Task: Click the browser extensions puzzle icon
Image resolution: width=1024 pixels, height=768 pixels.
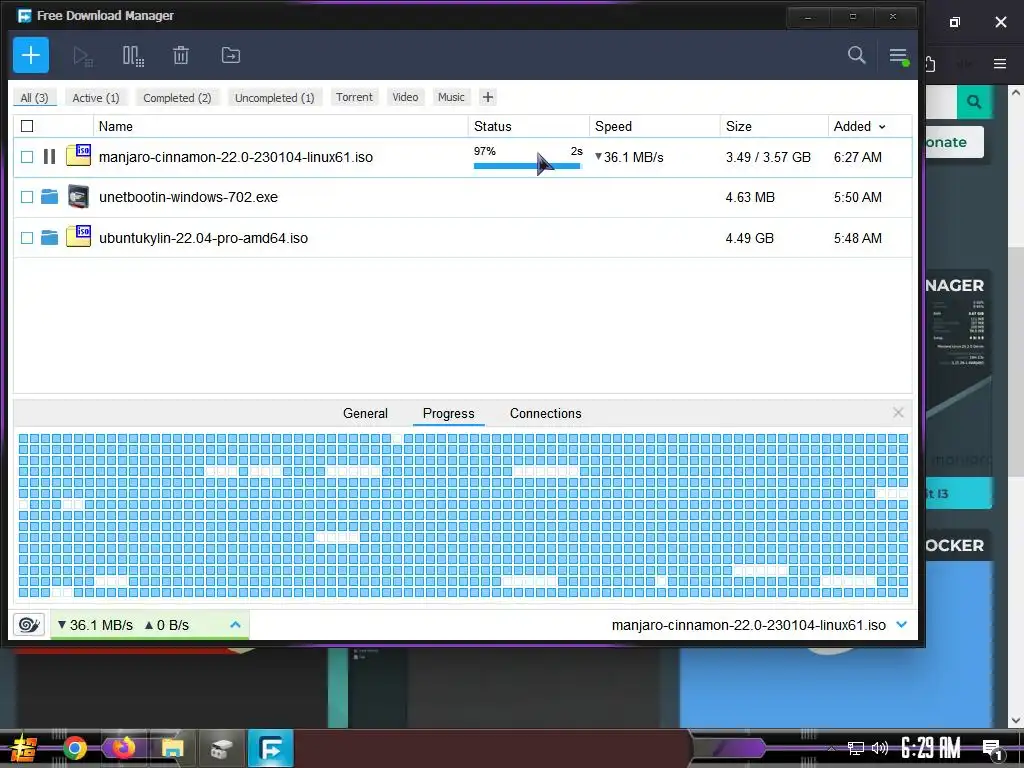Action: (930, 63)
